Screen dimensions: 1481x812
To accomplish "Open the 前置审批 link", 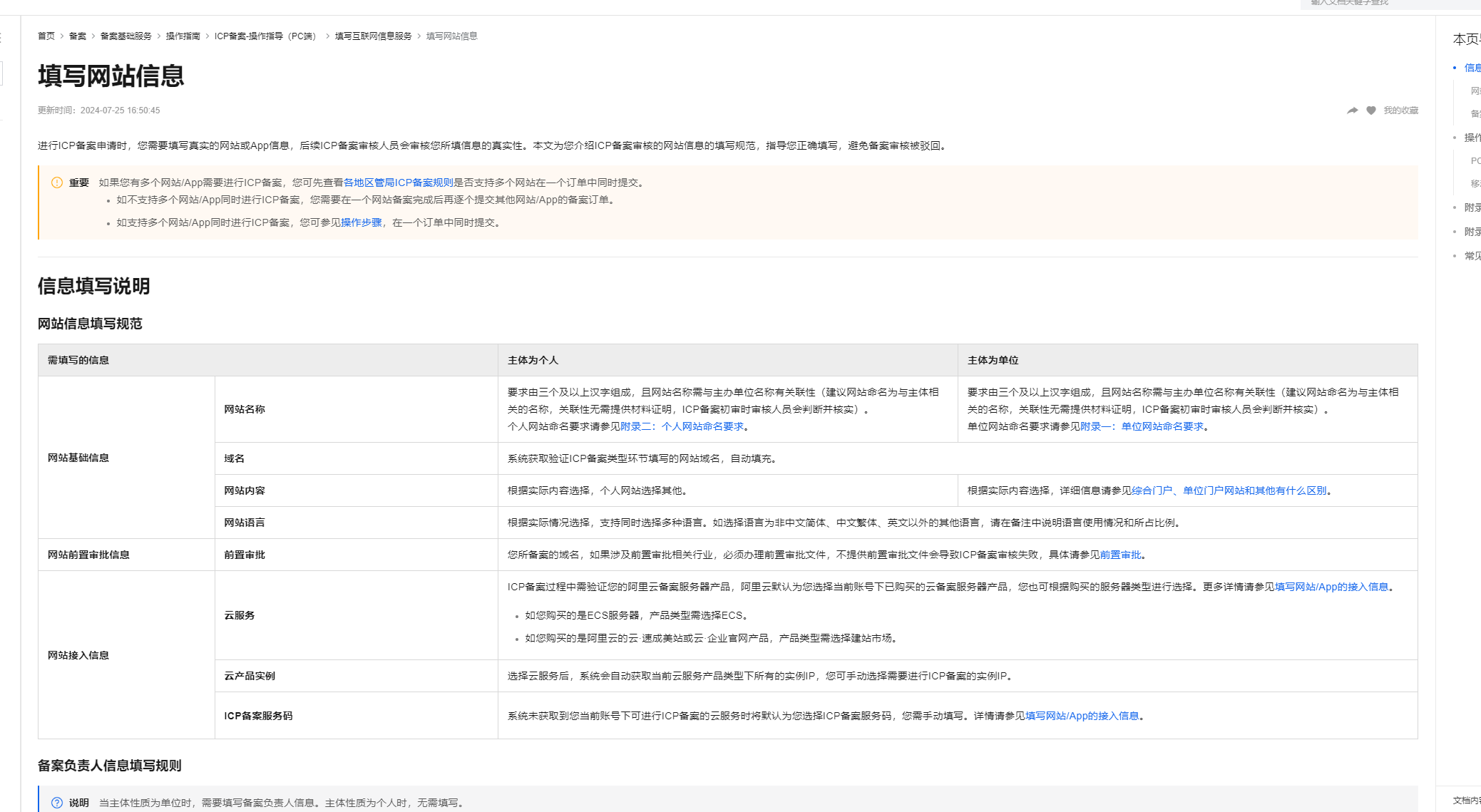I will 1120,555.
